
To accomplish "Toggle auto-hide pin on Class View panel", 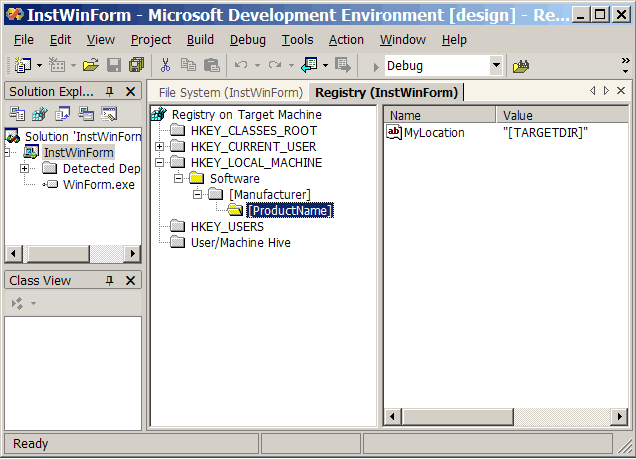I will (x=110, y=281).
